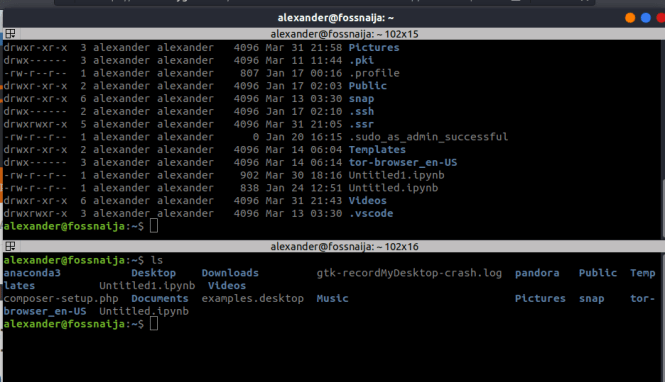Screen dimensions: 665x382
Task: Click the Templates directory name
Action: click(x=377, y=150)
